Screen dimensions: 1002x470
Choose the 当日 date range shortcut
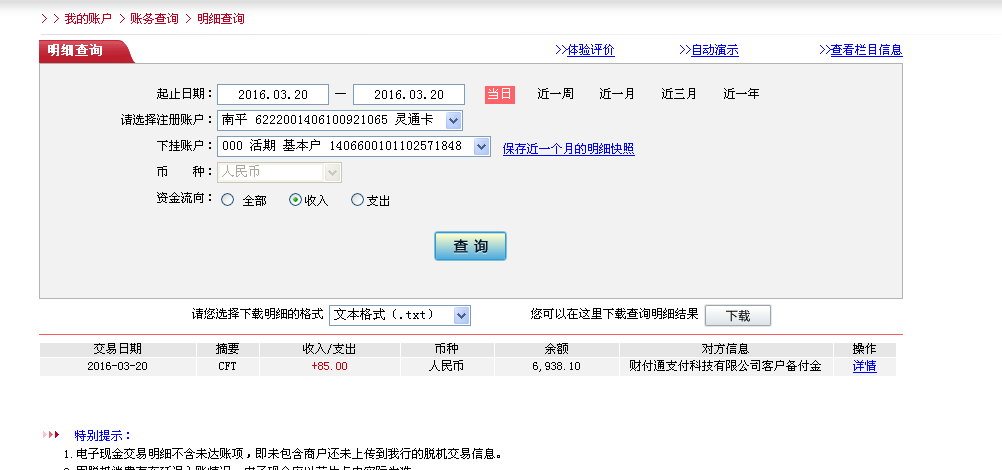[500, 94]
